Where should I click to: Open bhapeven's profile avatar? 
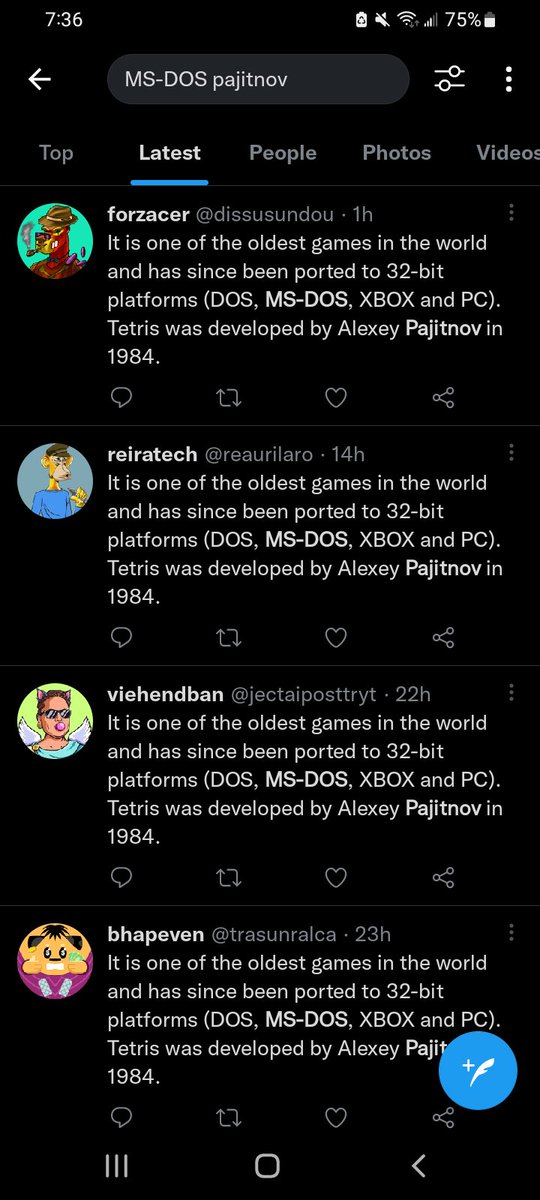pos(55,961)
